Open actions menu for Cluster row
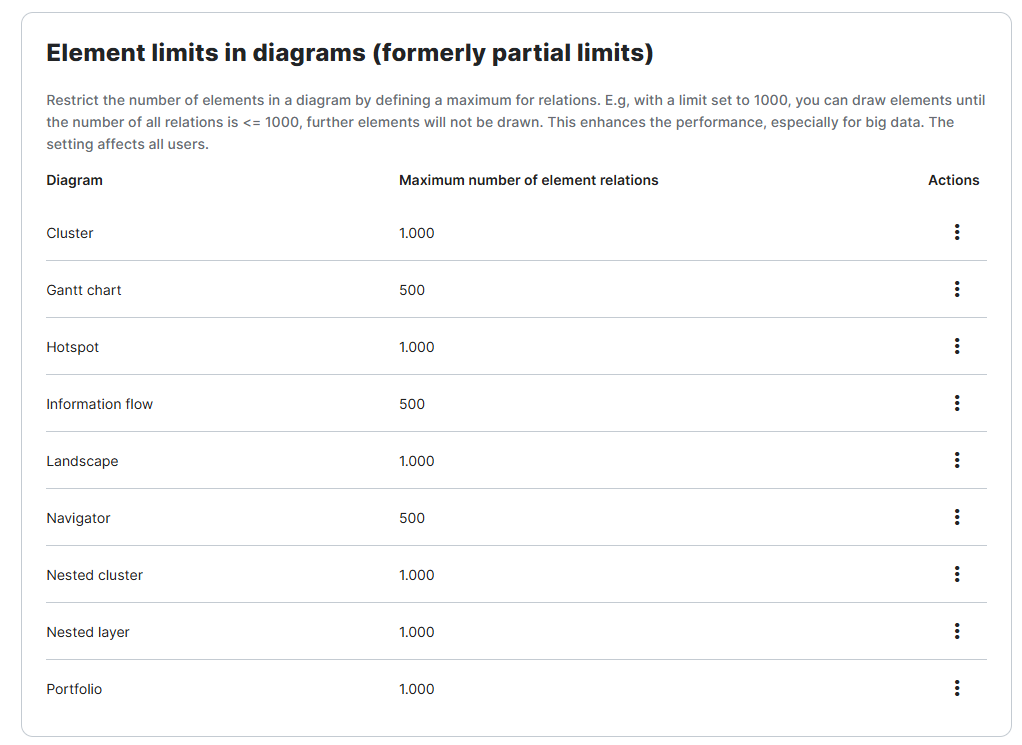The width and height of the screenshot is (1022, 745). pos(957,232)
